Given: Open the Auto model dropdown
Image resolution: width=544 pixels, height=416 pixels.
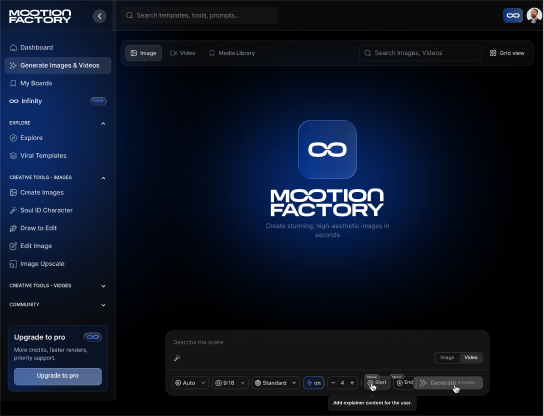Looking at the screenshot, I should click(190, 383).
